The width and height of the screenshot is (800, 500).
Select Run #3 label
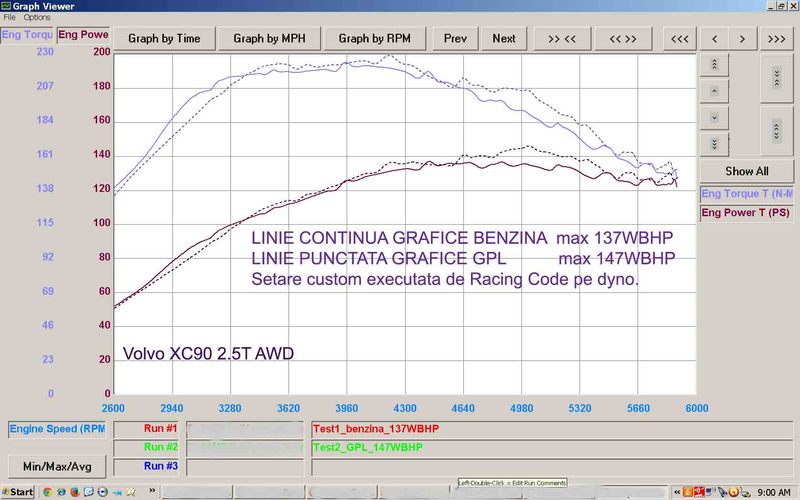click(146, 466)
